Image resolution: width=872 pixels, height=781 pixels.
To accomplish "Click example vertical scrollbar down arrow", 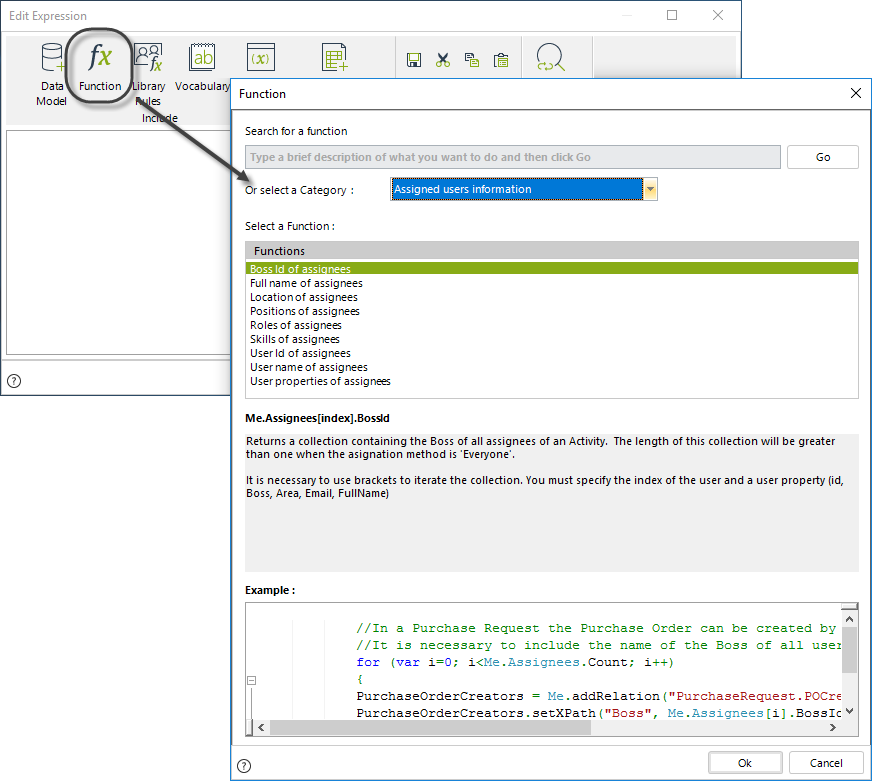I will click(849, 711).
